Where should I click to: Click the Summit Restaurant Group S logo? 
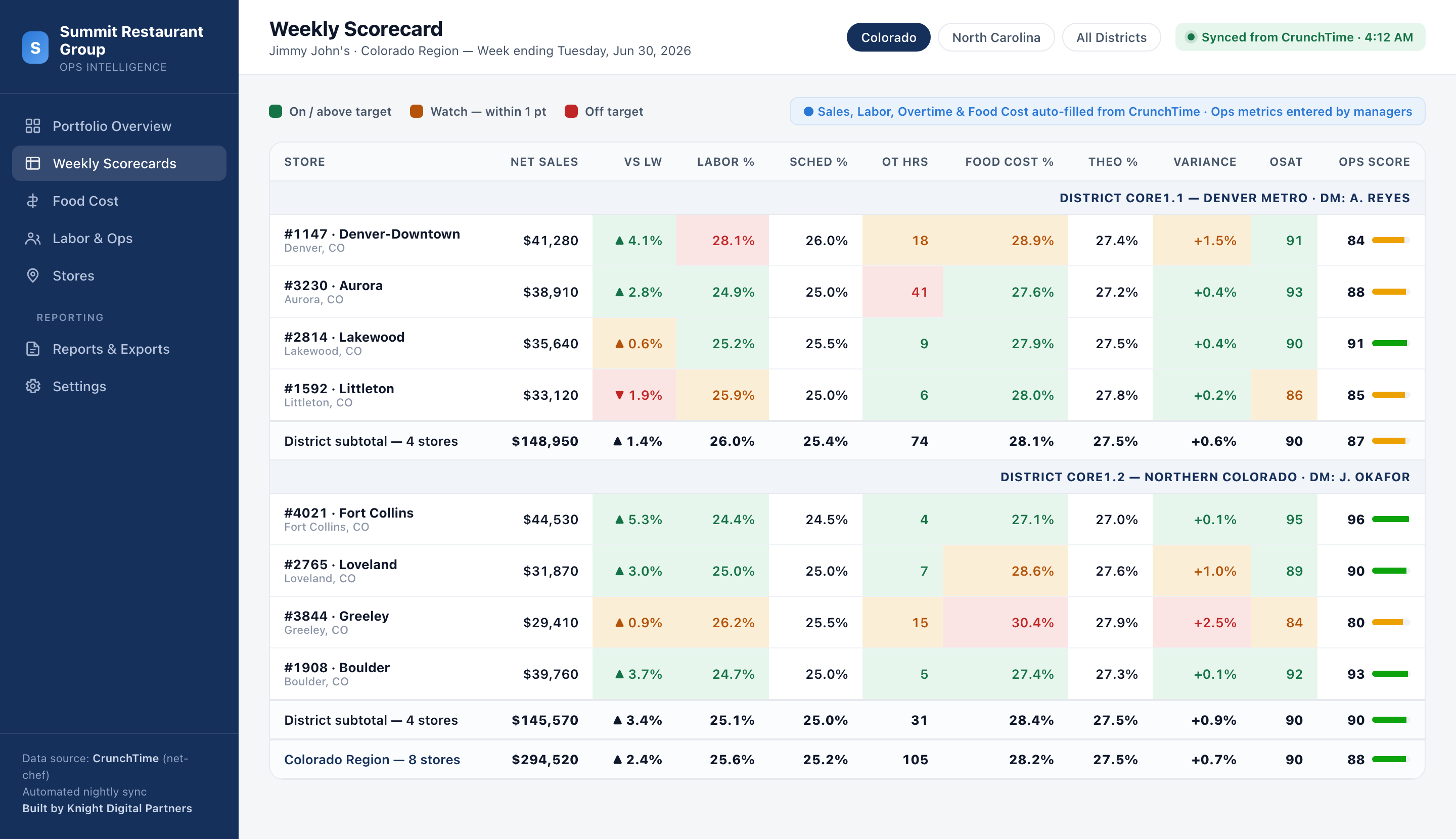pos(35,48)
